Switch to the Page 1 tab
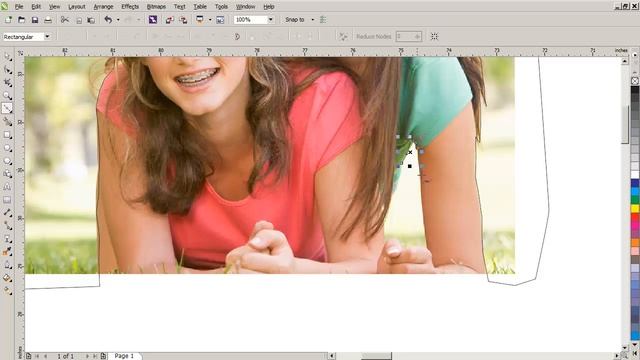Image resolution: width=640 pixels, height=360 pixels. [x=124, y=356]
